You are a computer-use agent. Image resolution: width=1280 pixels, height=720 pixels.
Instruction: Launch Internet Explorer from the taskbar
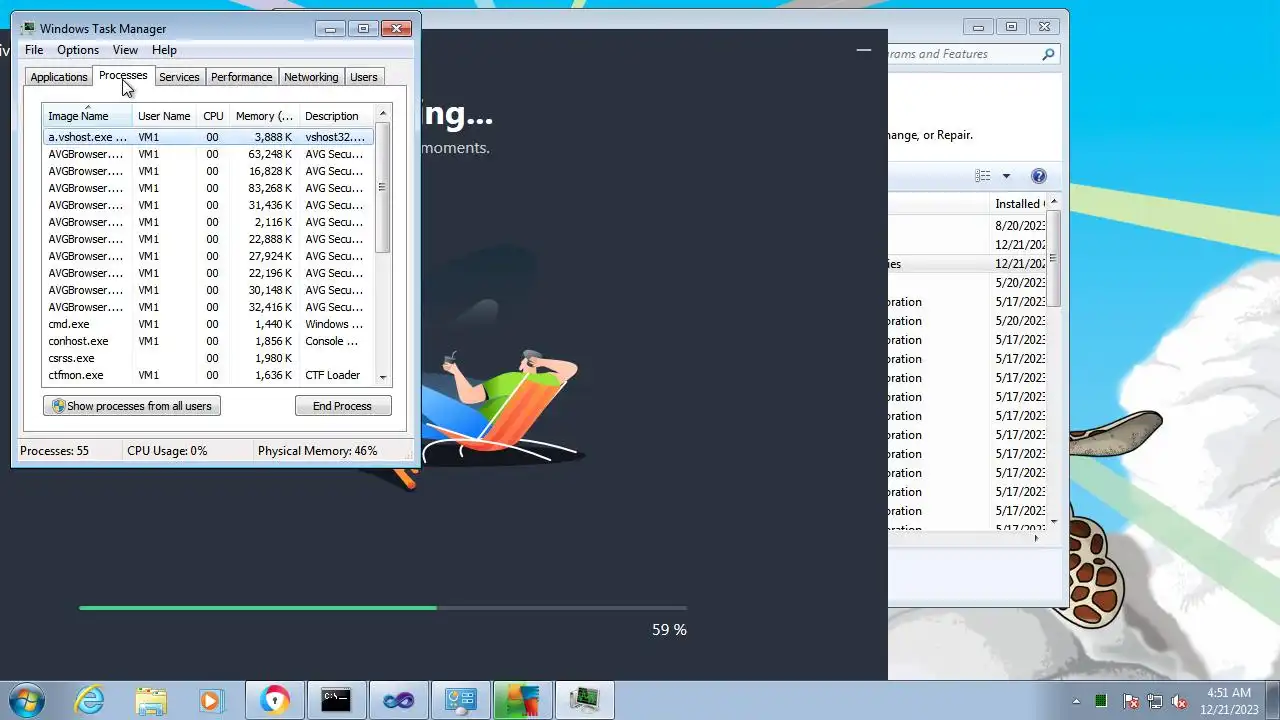click(90, 700)
